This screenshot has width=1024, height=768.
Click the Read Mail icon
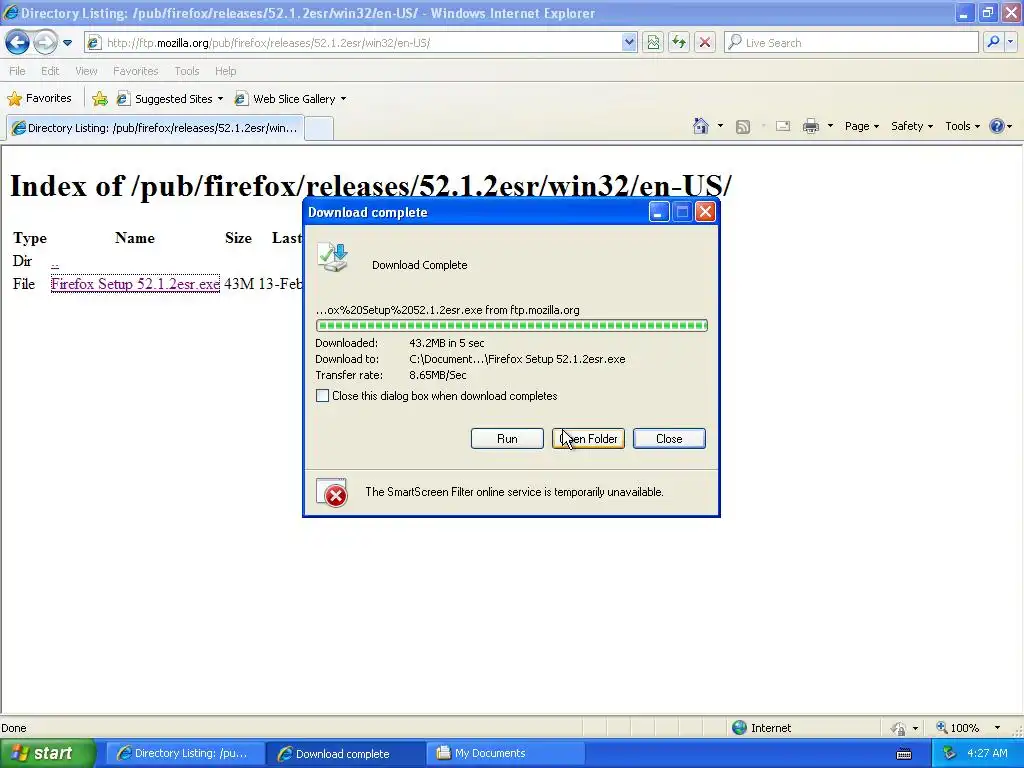783,126
